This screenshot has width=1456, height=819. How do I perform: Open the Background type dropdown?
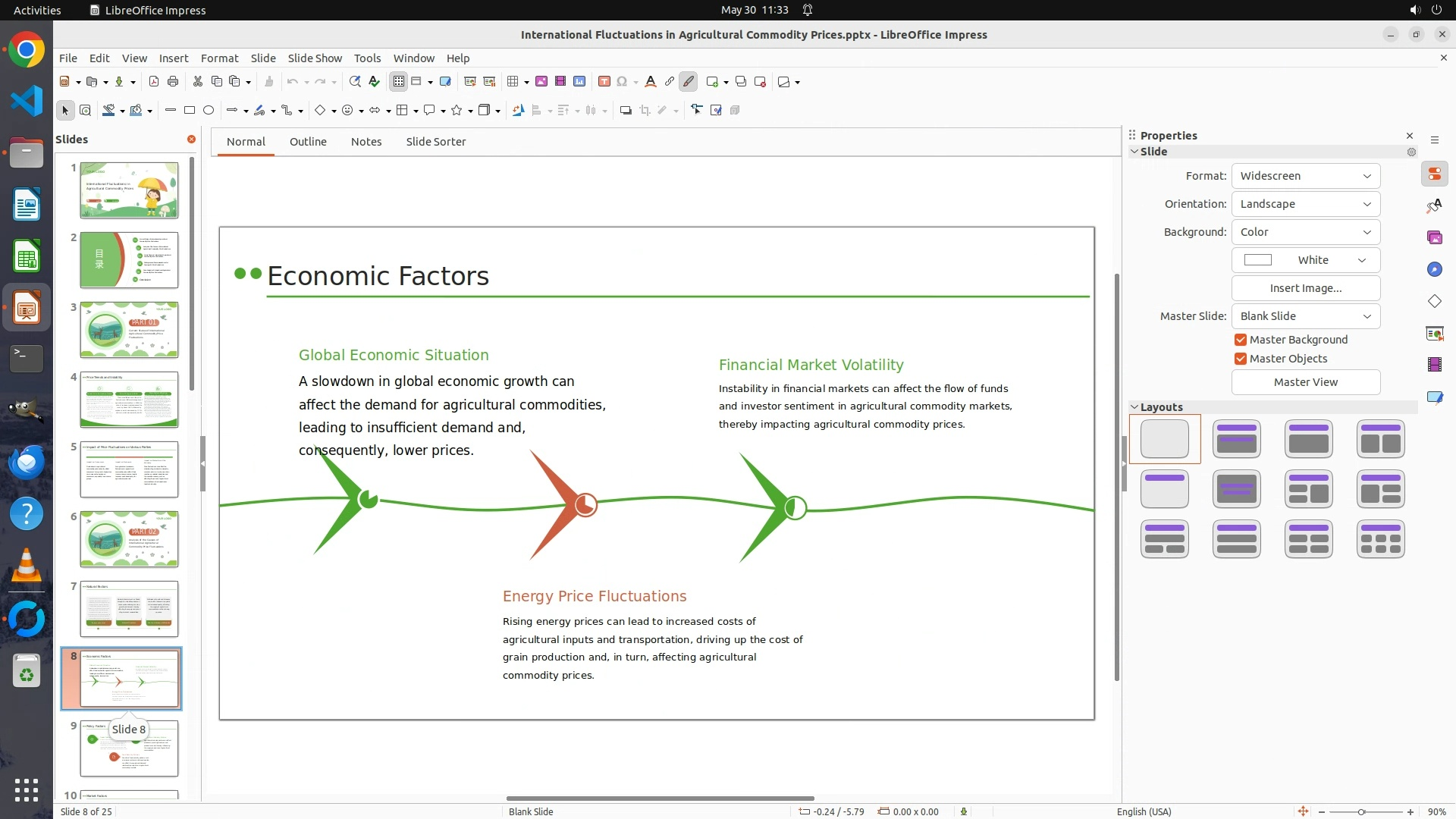click(x=1305, y=232)
